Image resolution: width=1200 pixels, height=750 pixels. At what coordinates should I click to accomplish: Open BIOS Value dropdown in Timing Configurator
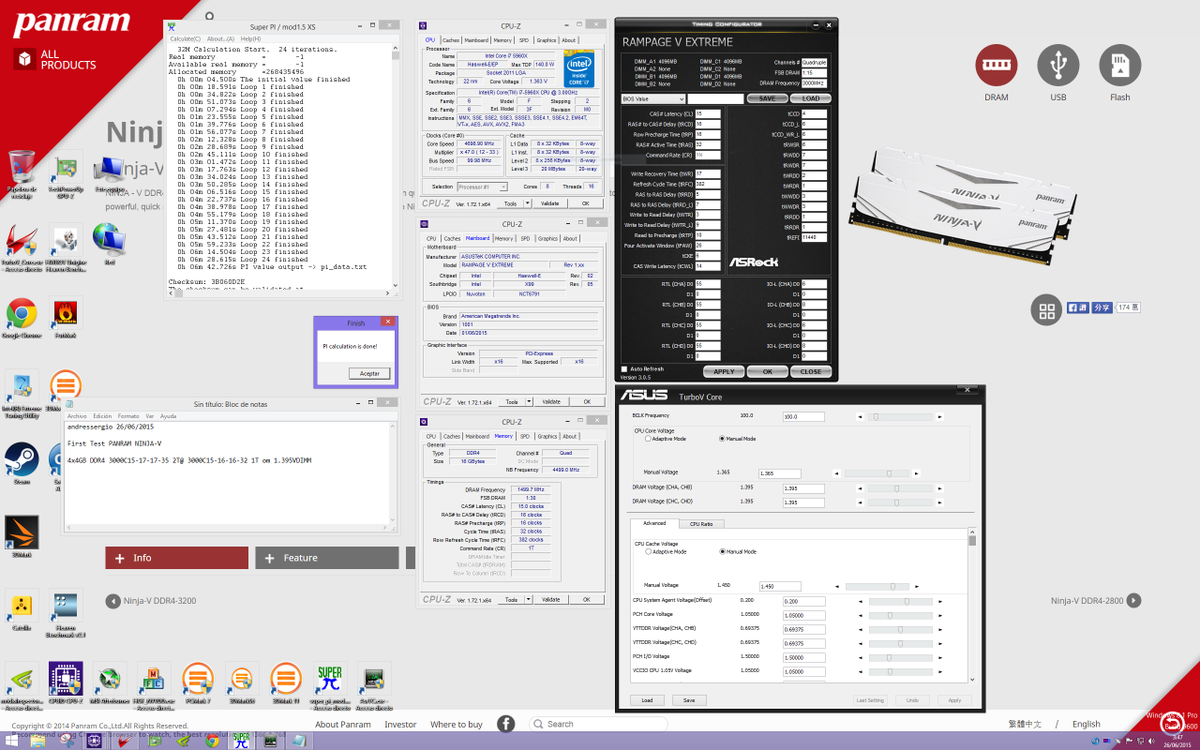pos(653,98)
